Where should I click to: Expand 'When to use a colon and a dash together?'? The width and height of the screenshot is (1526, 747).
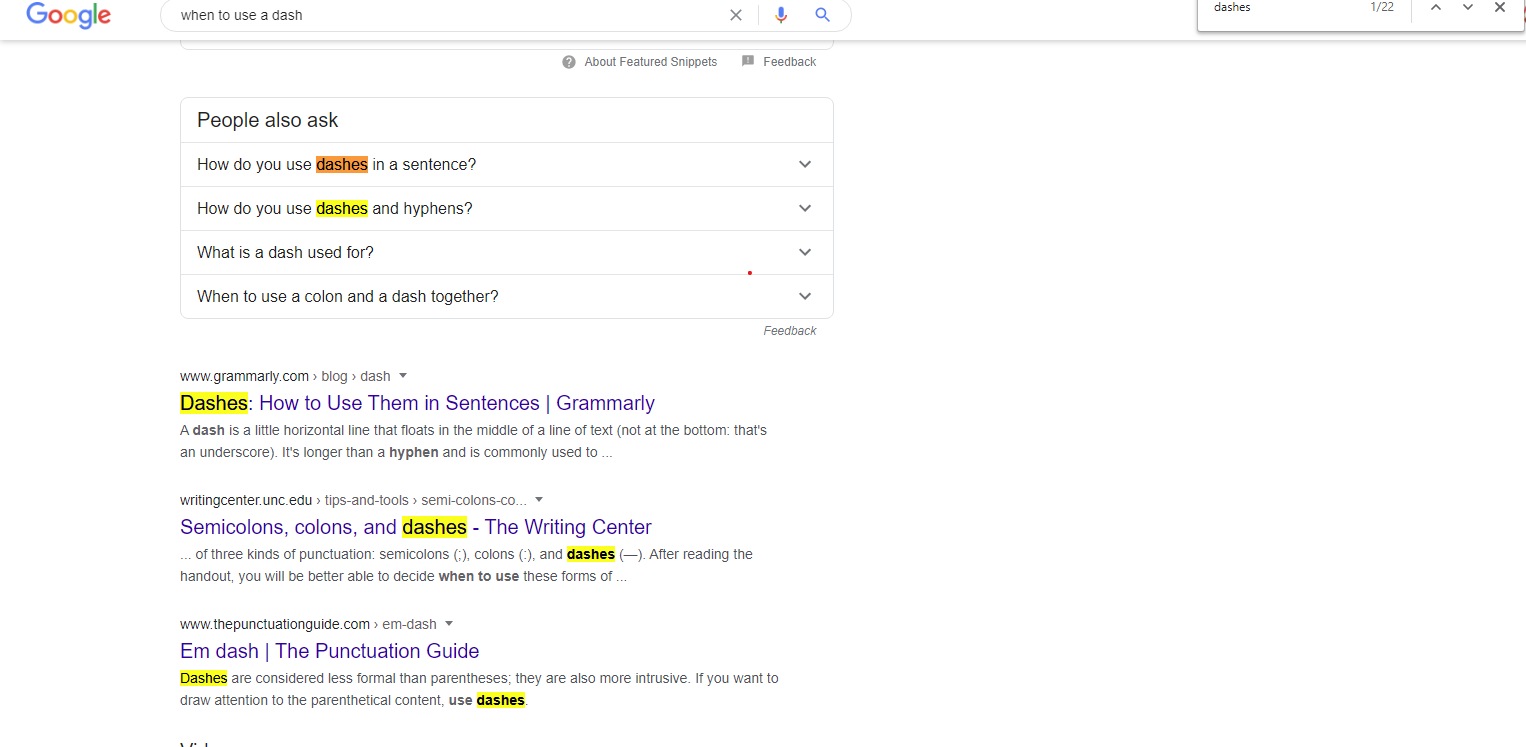pyautogui.click(x=506, y=296)
